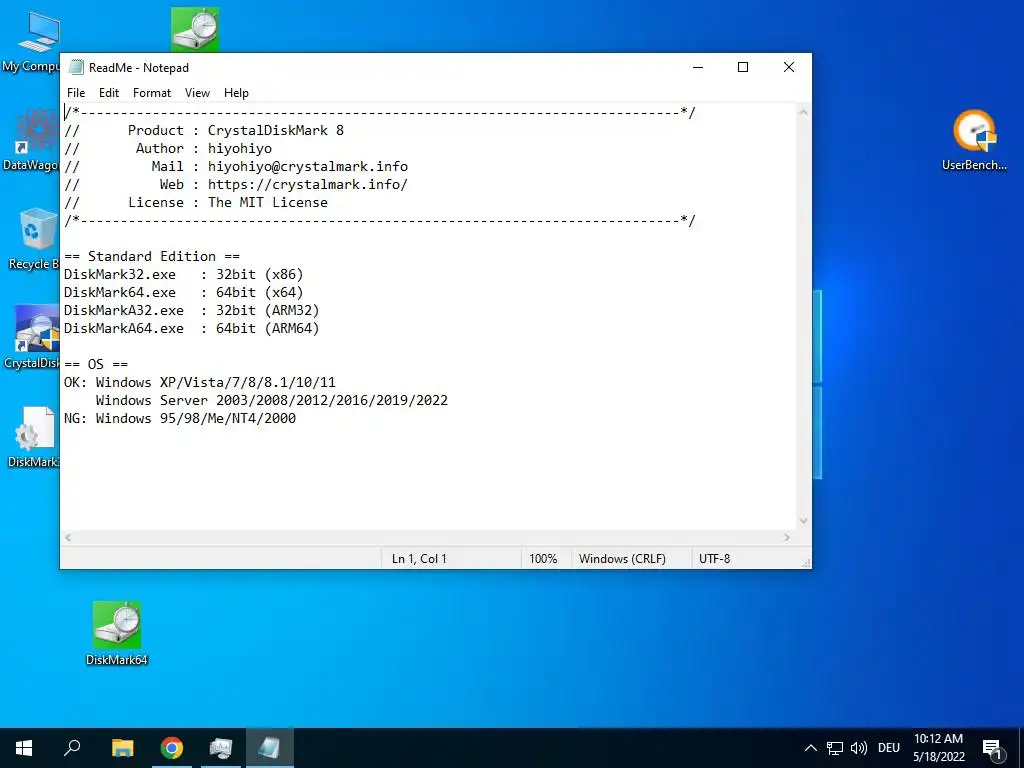Click on the == OS == heading
The image size is (1024, 768).
96,364
